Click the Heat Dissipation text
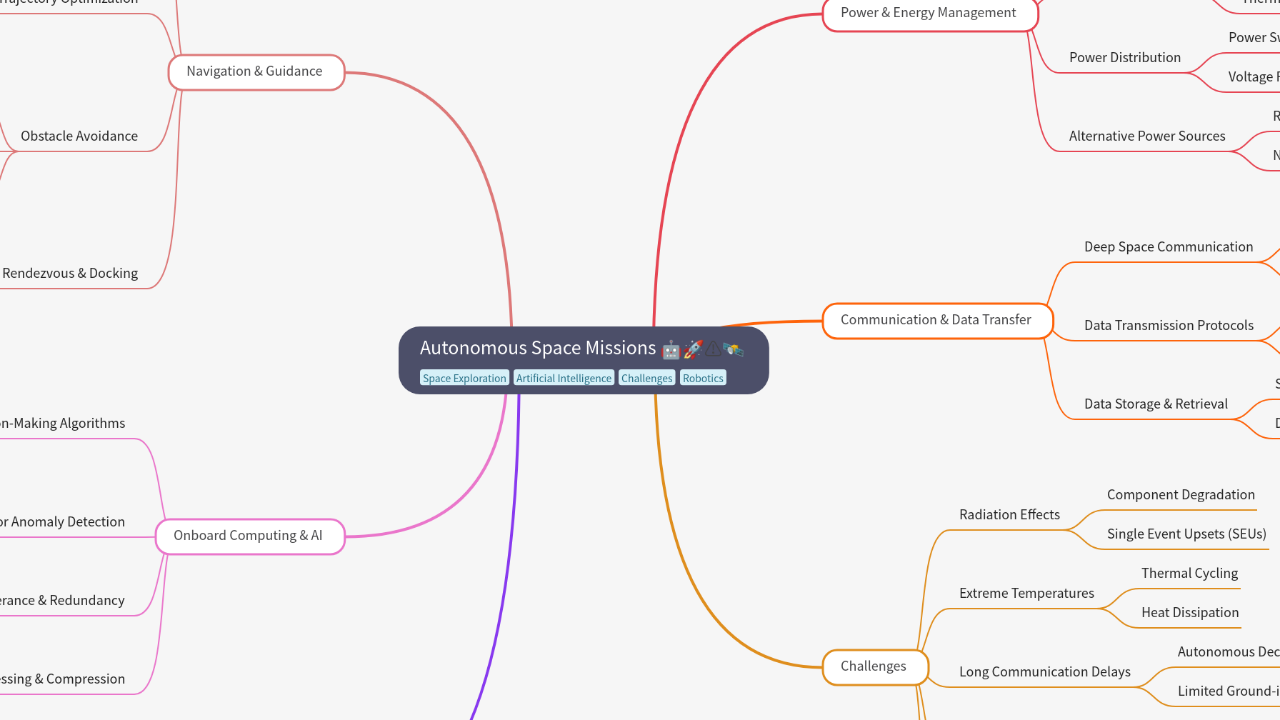Screen dimensions: 1280x720 1190,613
